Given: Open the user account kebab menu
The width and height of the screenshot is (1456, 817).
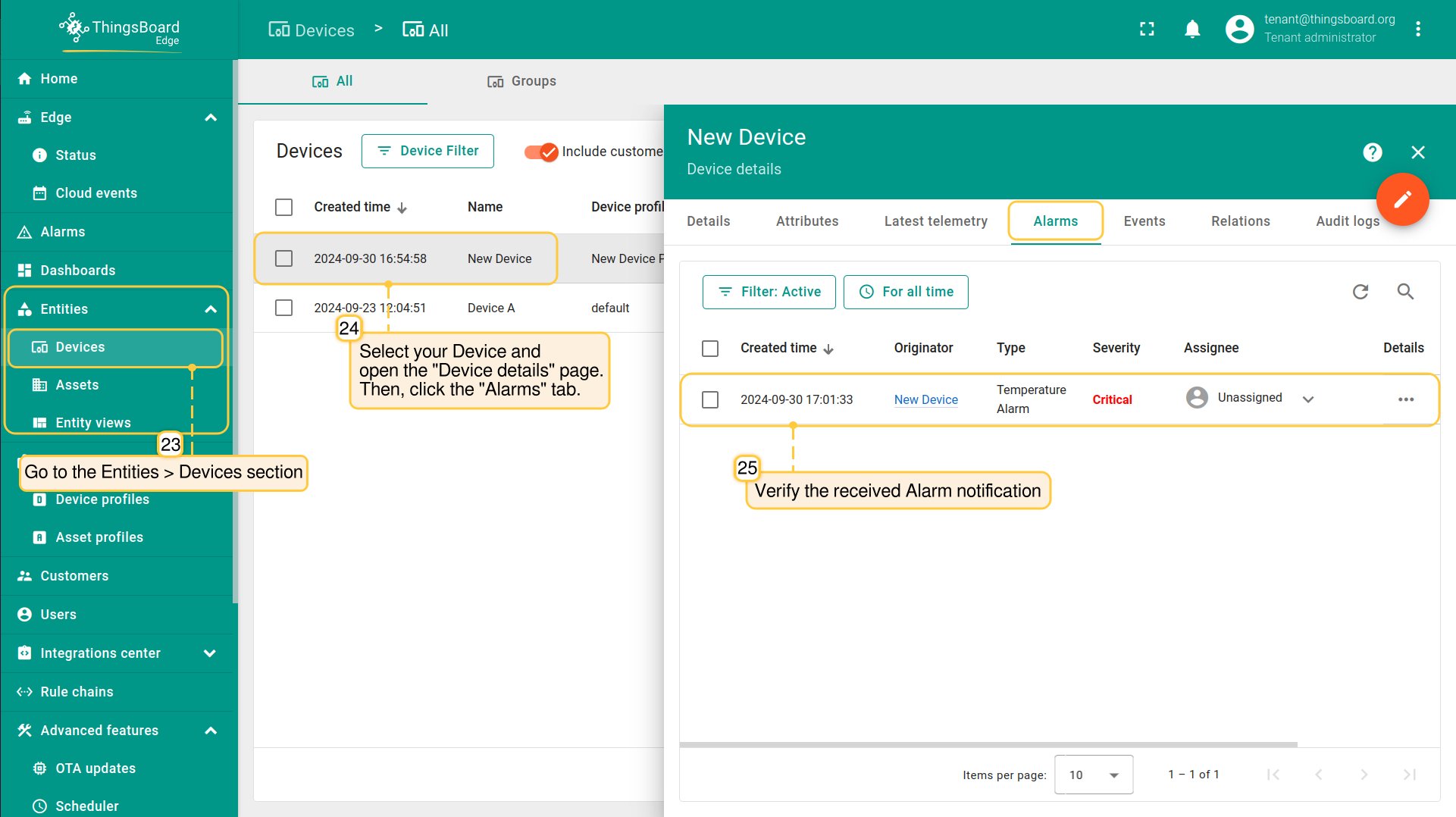Looking at the screenshot, I should [x=1418, y=30].
